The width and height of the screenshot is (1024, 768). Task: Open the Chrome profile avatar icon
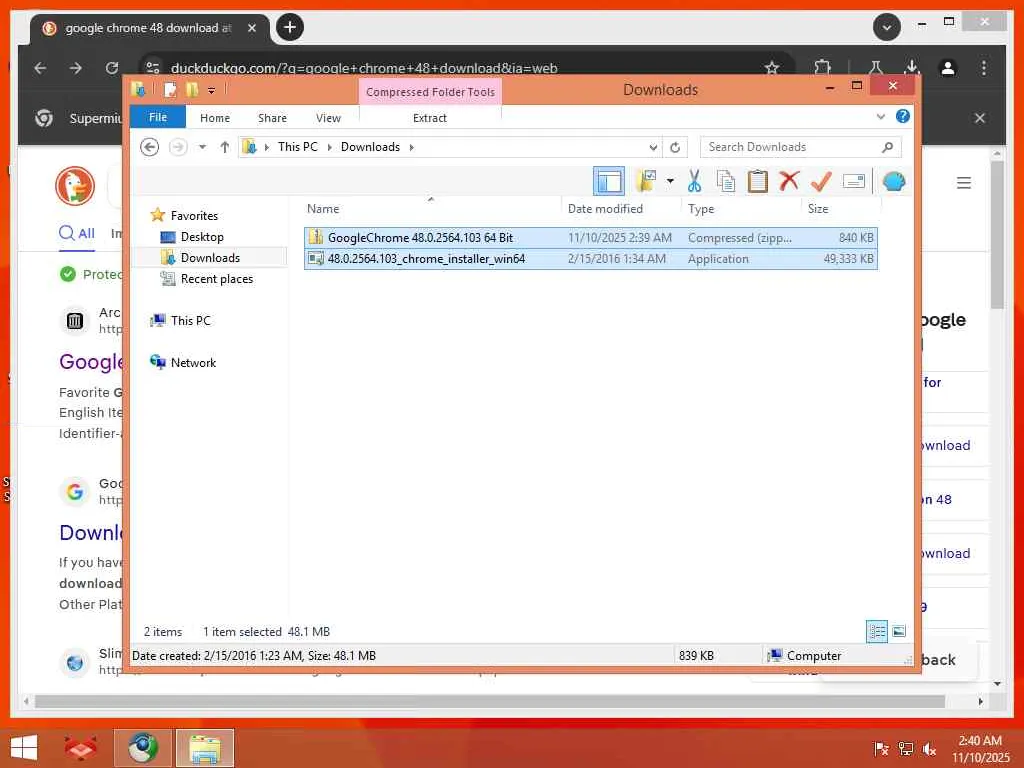[948, 68]
